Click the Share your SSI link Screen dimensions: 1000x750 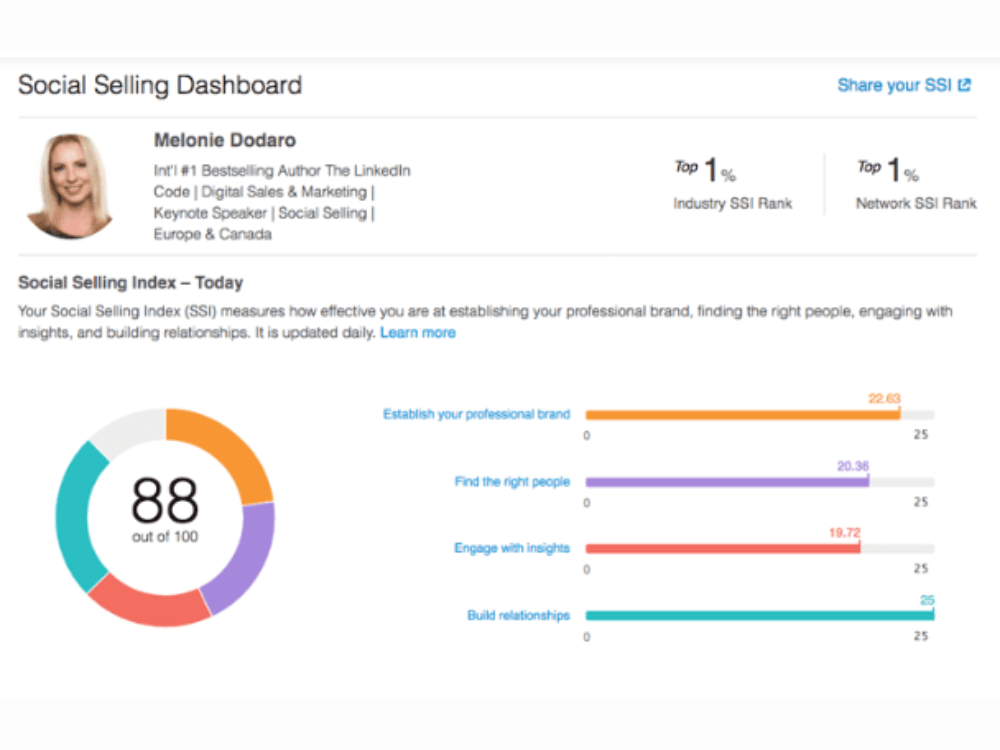(x=893, y=85)
